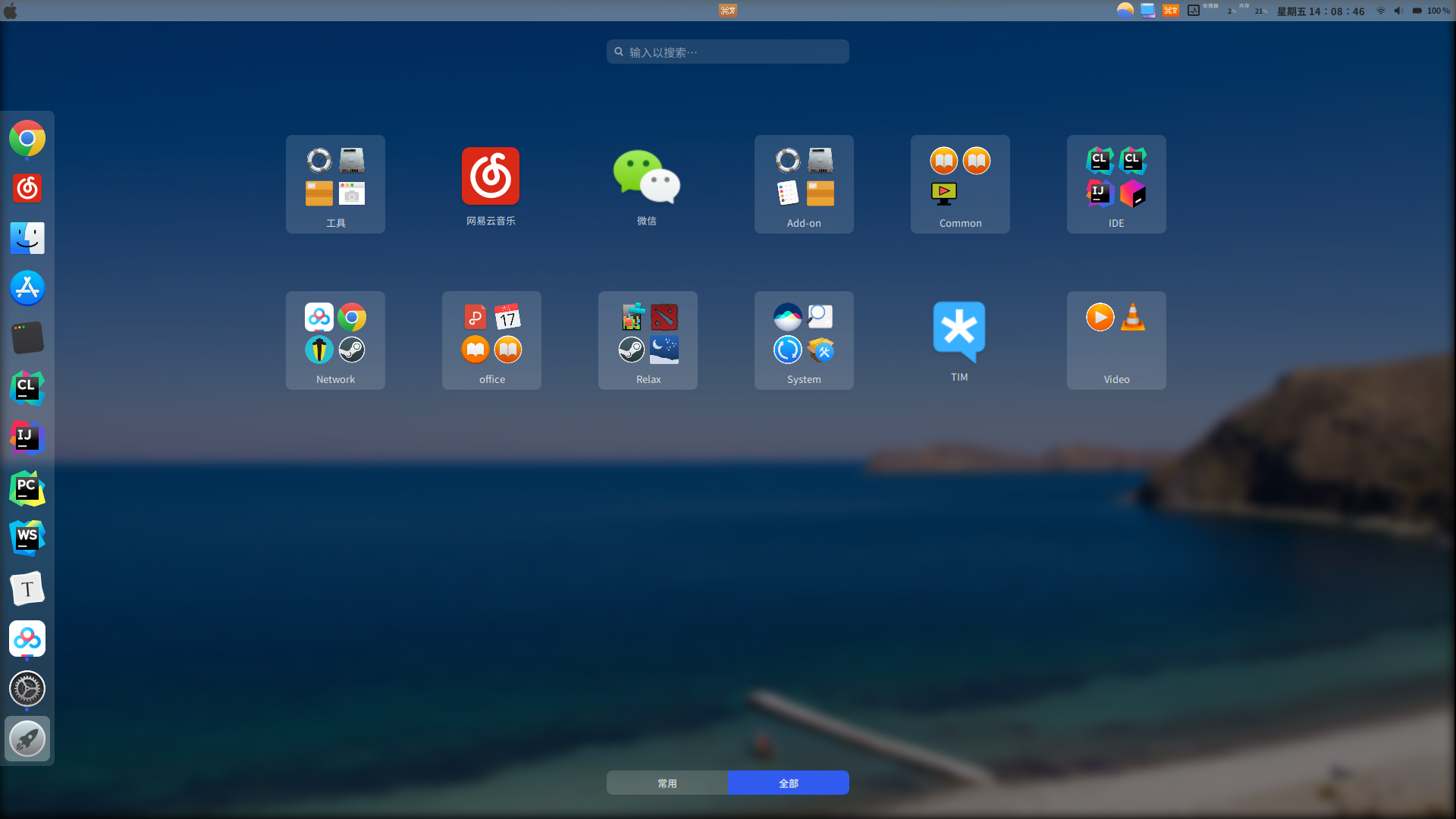Open App Store icon in dock
1456x819 pixels.
click(27, 288)
